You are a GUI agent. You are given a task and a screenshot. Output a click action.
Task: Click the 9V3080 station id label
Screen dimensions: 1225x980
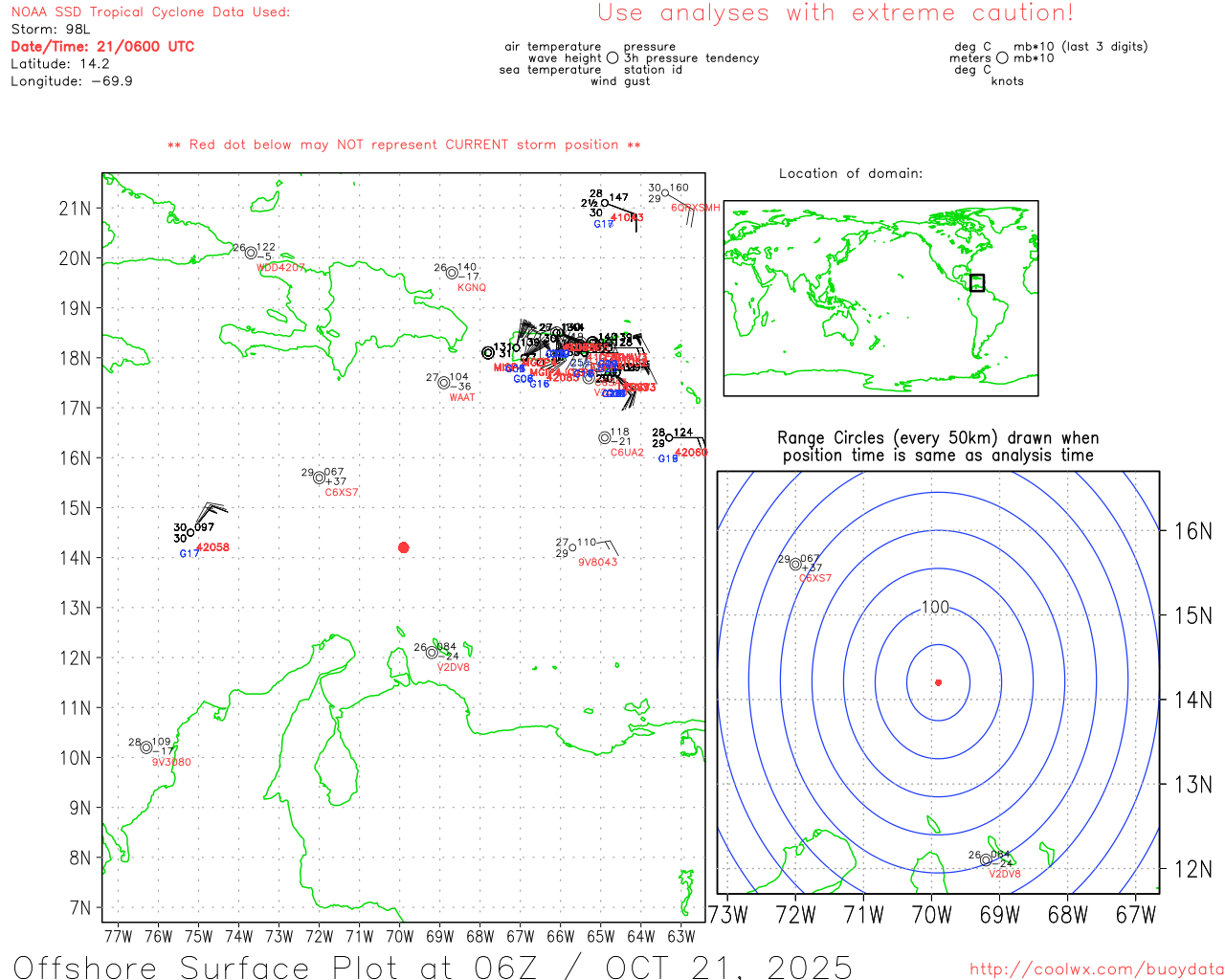[172, 762]
